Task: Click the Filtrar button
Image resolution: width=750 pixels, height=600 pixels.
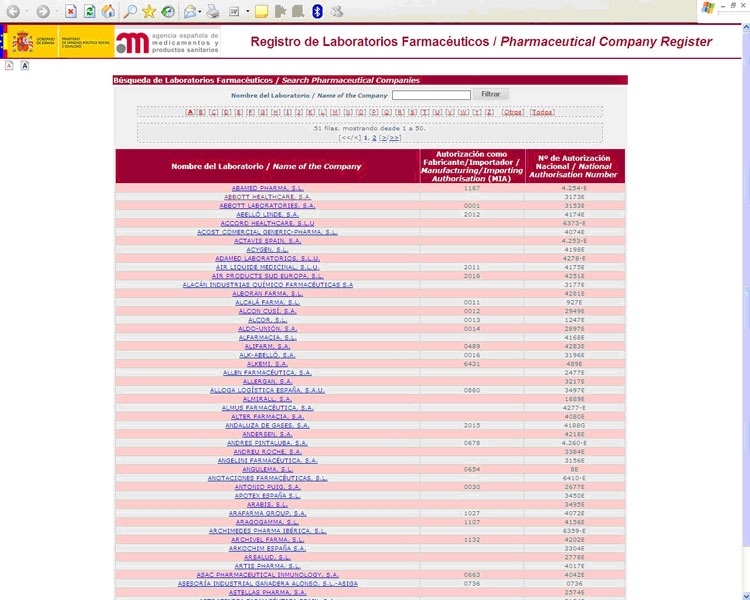Action: (491, 94)
